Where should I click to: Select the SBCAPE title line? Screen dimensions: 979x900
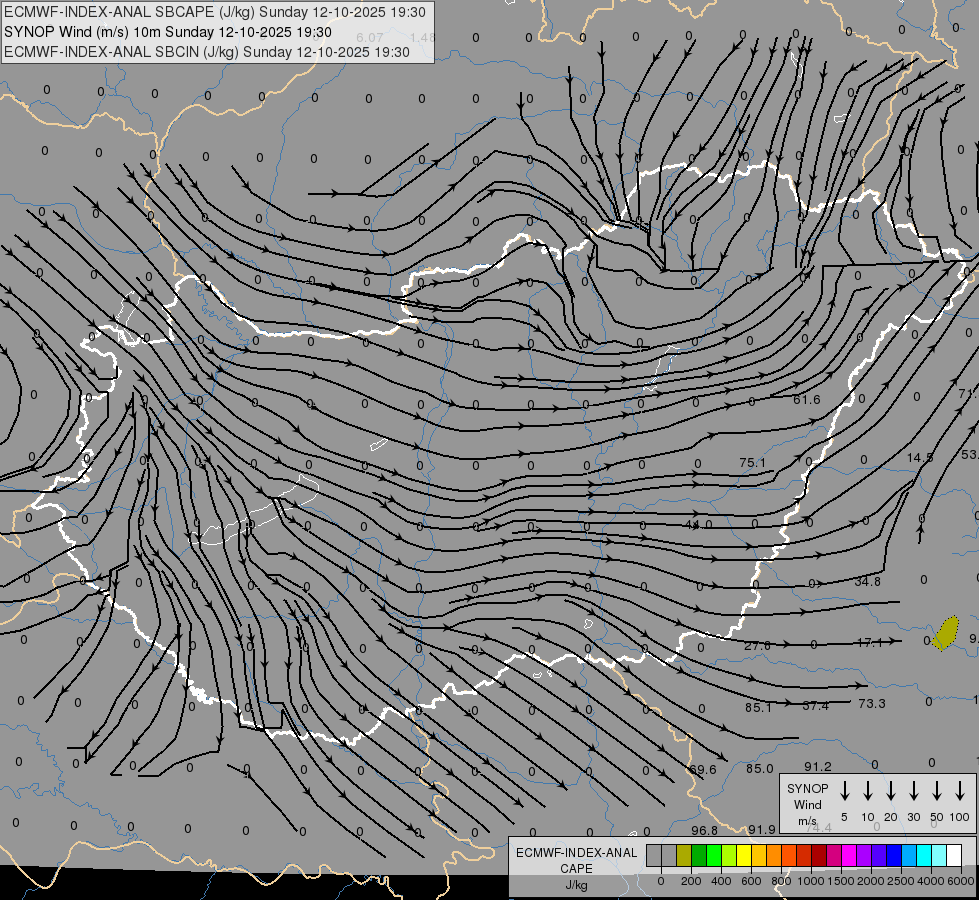pos(215,12)
